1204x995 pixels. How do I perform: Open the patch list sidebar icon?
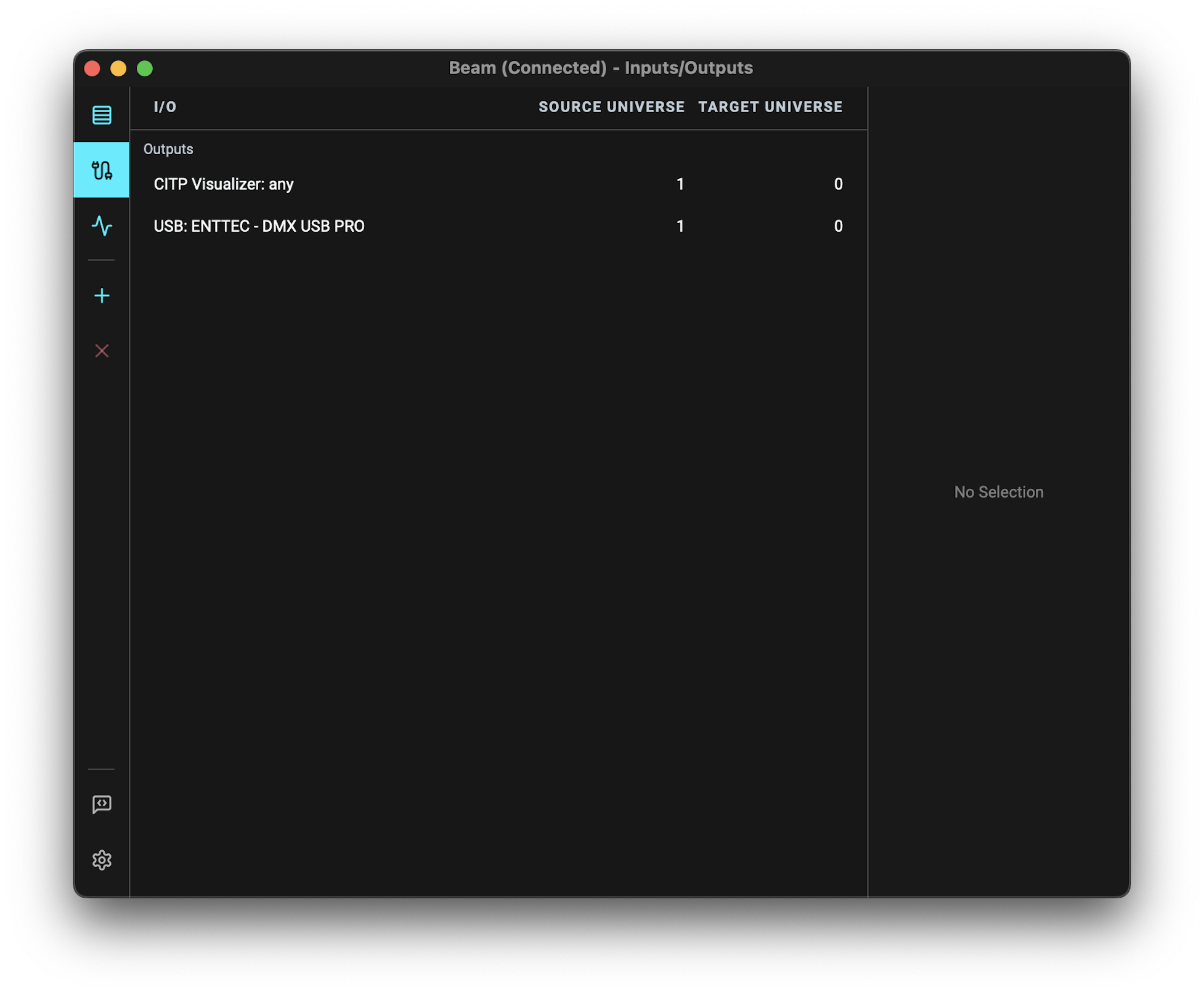point(102,115)
